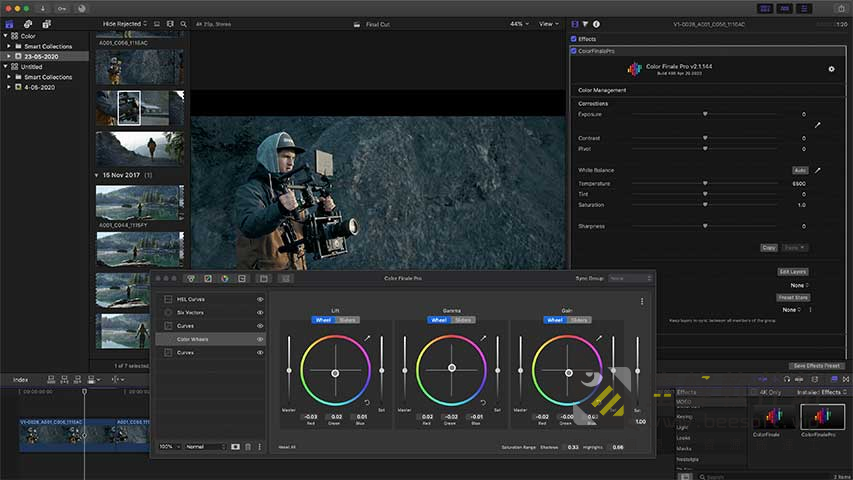The width and height of the screenshot is (853, 480).
Task: Click the Copy corrections button
Action: (769, 248)
